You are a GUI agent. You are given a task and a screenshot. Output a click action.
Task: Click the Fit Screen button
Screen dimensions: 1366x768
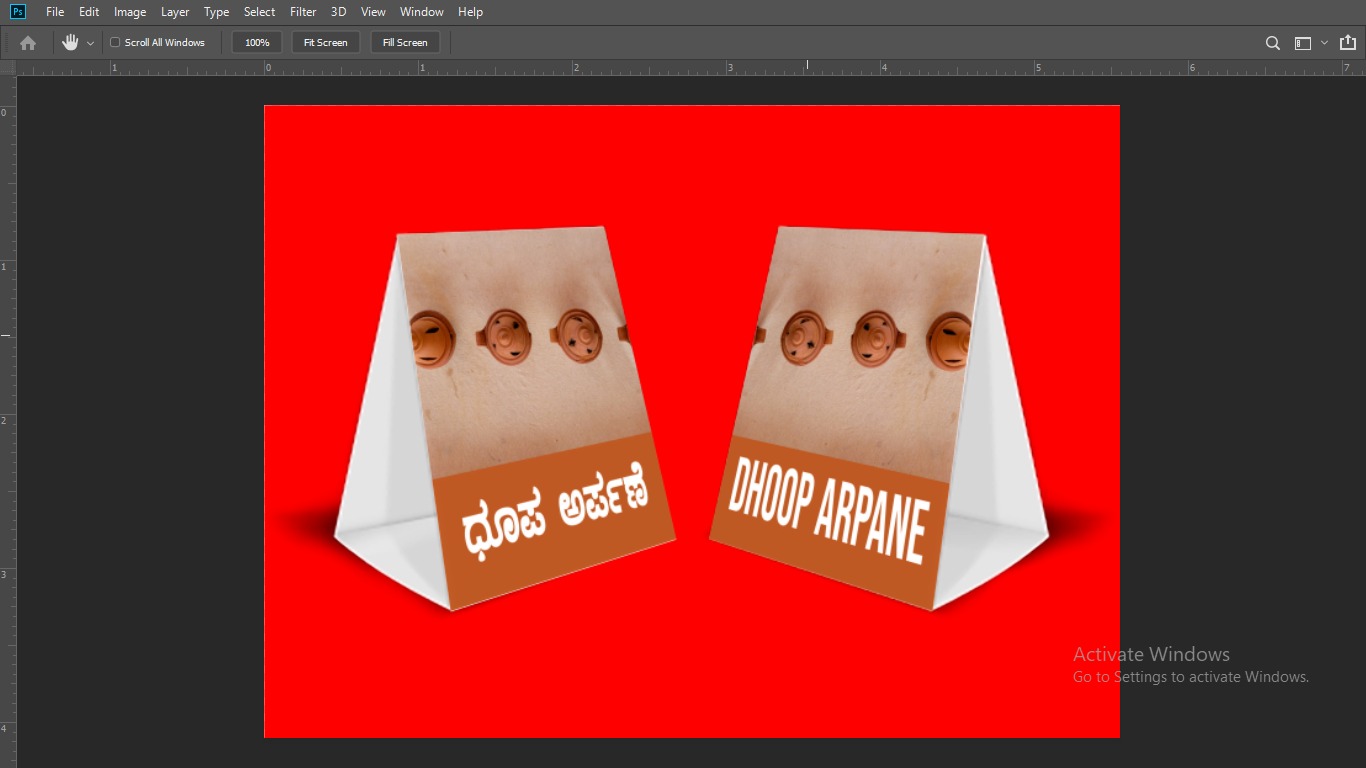point(325,43)
